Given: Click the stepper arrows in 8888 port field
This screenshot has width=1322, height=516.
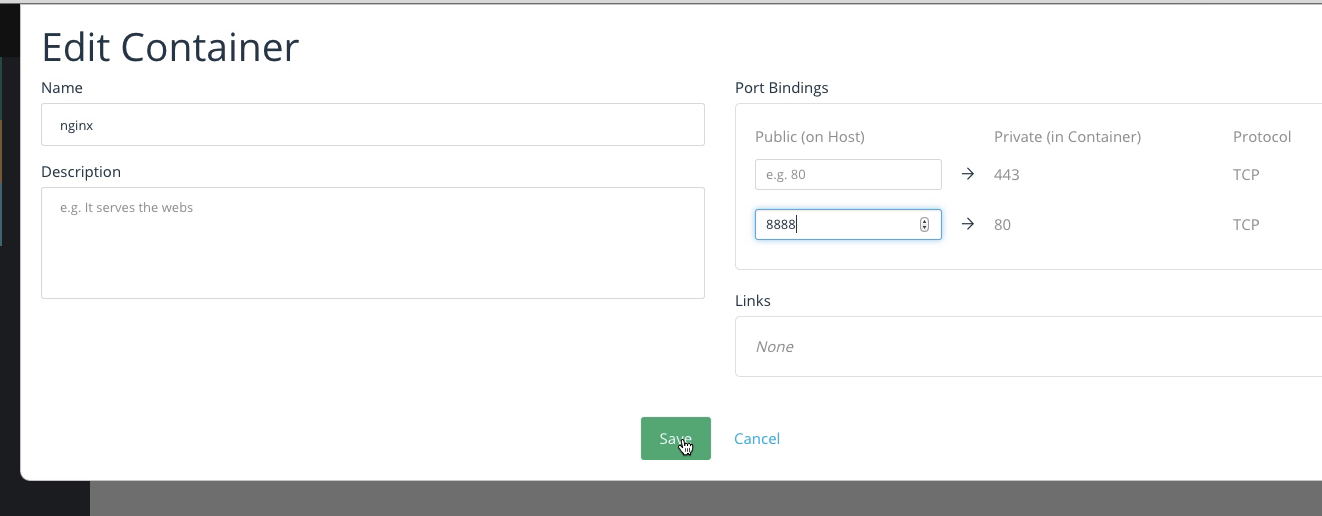Looking at the screenshot, I should pyautogui.click(x=924, y=224).
